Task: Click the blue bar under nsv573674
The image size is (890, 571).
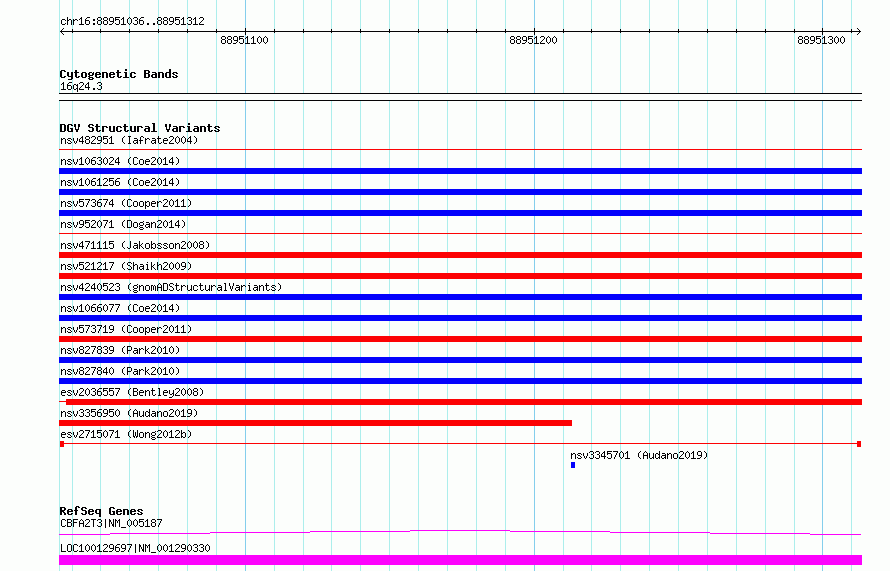Action: pos(460,213)
